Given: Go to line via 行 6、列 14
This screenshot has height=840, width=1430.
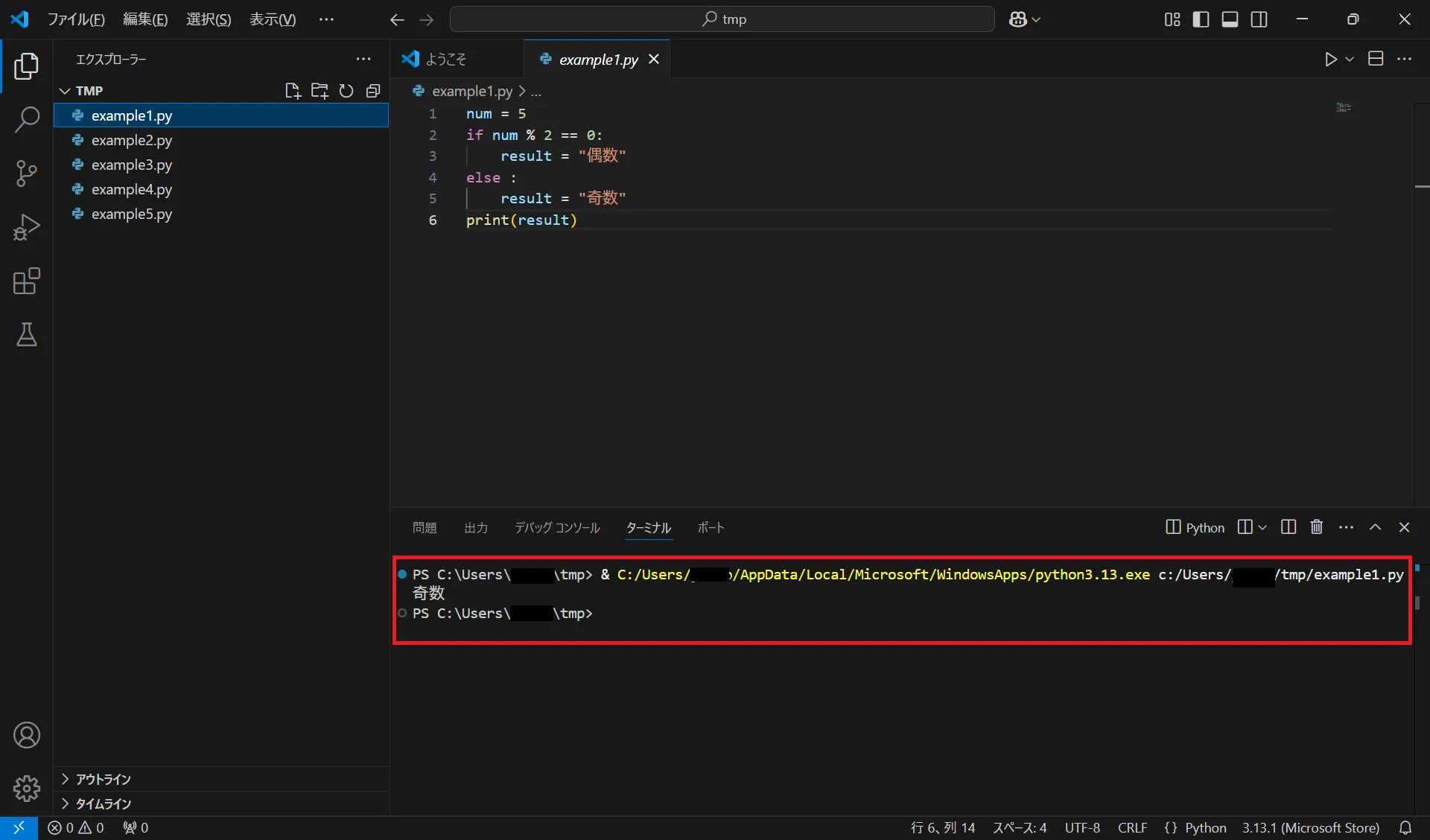Looking at the screenshot, I should tap(943, 828).
